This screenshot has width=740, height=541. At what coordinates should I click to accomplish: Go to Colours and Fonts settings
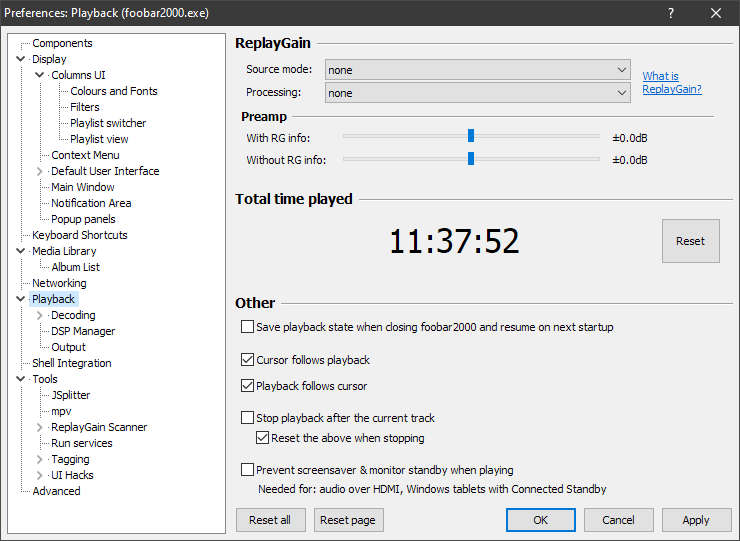click(x=114, y=91)
